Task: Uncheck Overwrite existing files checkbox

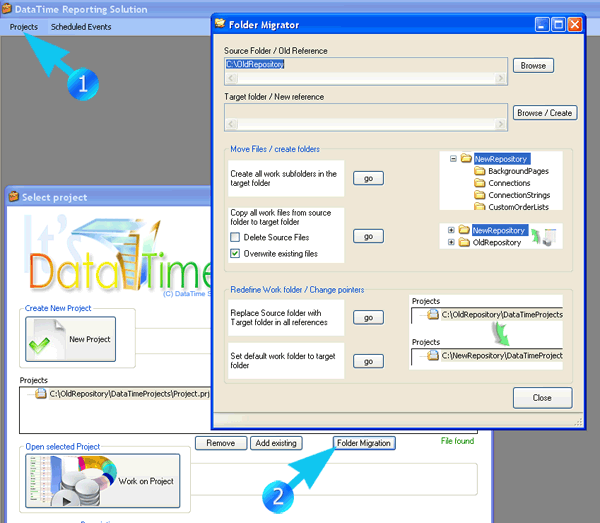Action: (235, 253)
